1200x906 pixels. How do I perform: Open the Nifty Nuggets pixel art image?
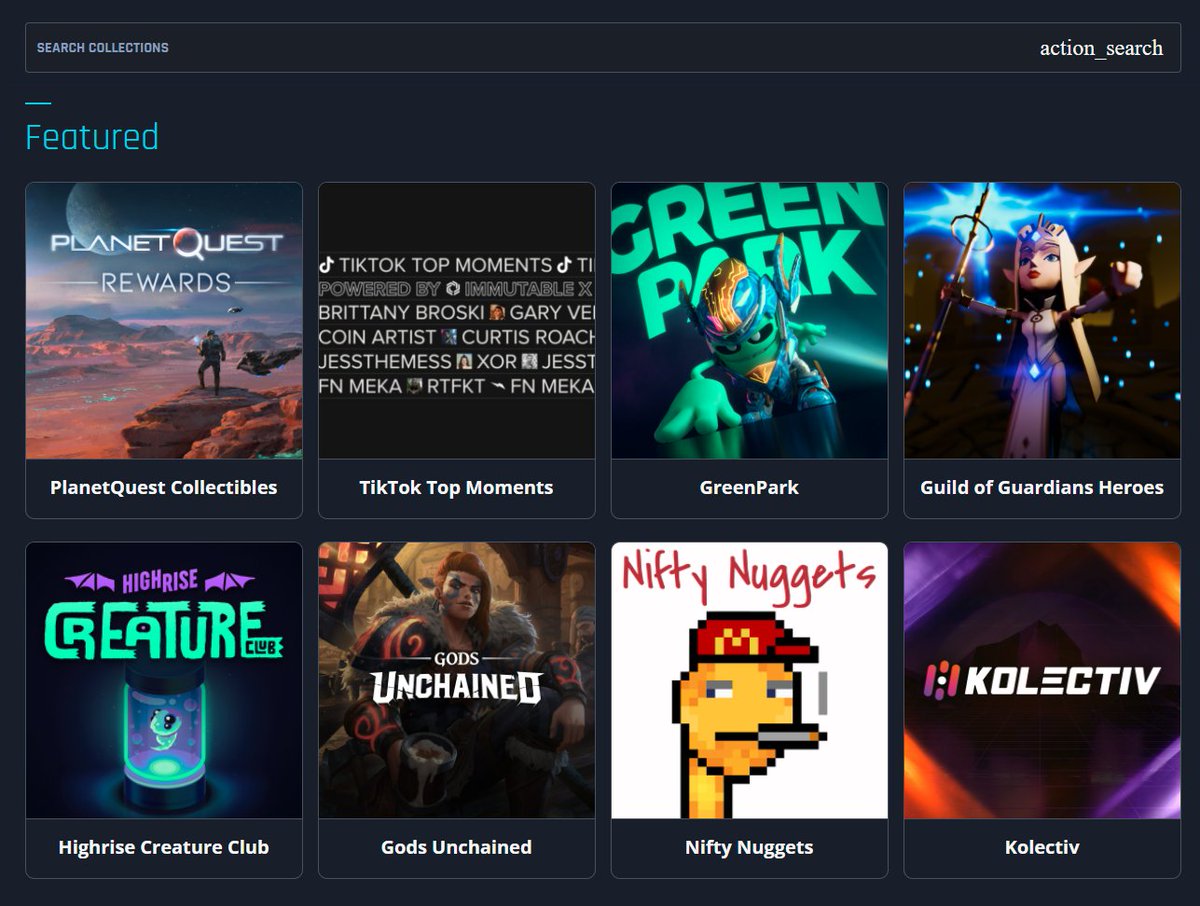click(749, 680)
